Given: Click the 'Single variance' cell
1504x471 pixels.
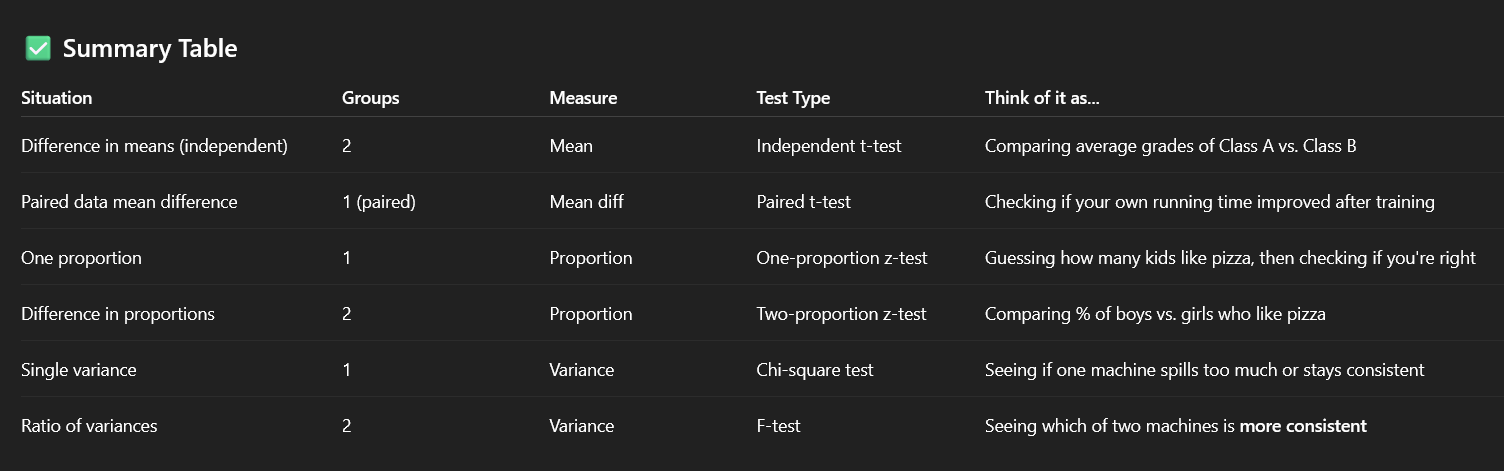Looking at the screenshot, I should (79, 370).
